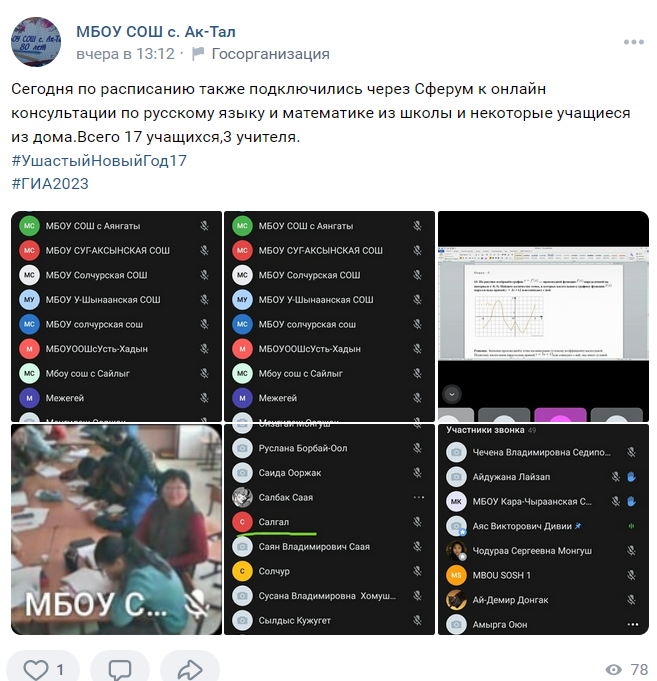The image size is (657, 681).
Task: Open hashtag #УшастыйНовыйГод17
Action: 99,161
